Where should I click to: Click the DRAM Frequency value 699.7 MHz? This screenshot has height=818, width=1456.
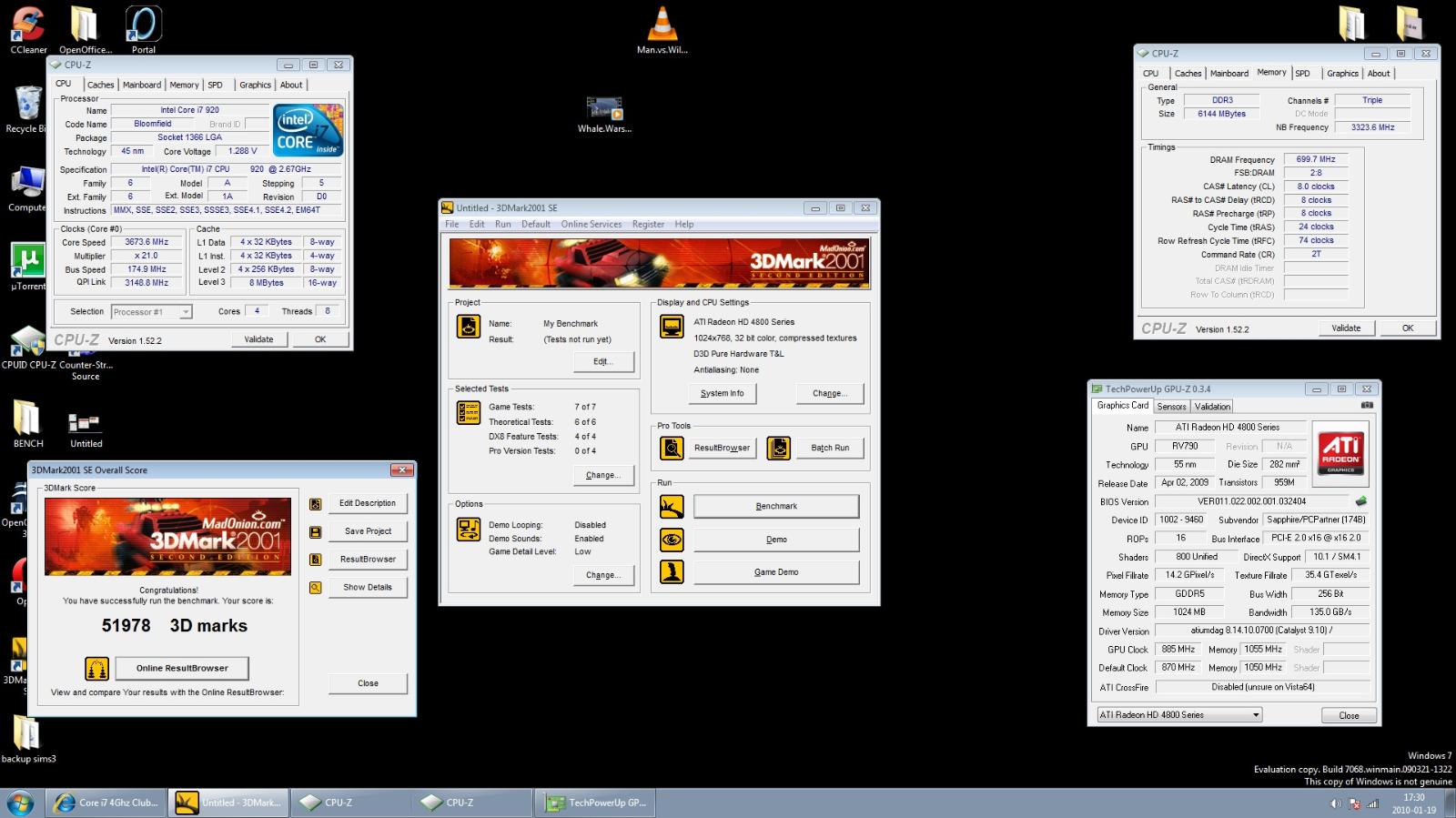coord(1316,159)
